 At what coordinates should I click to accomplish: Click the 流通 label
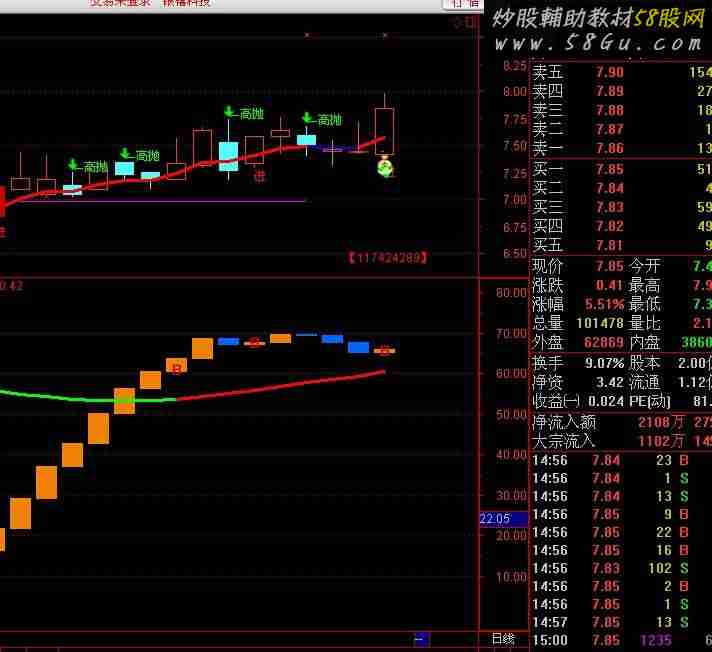[x=644, y=382]
